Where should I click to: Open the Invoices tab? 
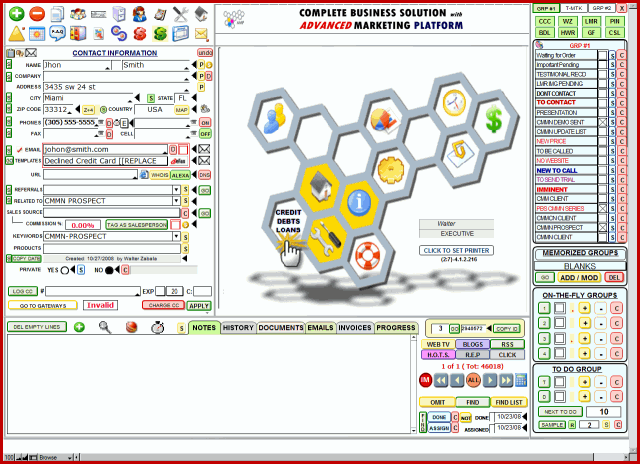[354, 327]
